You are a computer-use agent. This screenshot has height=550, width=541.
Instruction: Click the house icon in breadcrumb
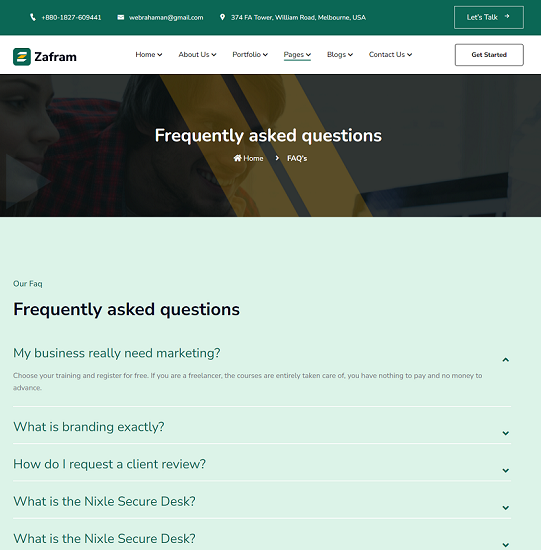(x=238, y=158)
